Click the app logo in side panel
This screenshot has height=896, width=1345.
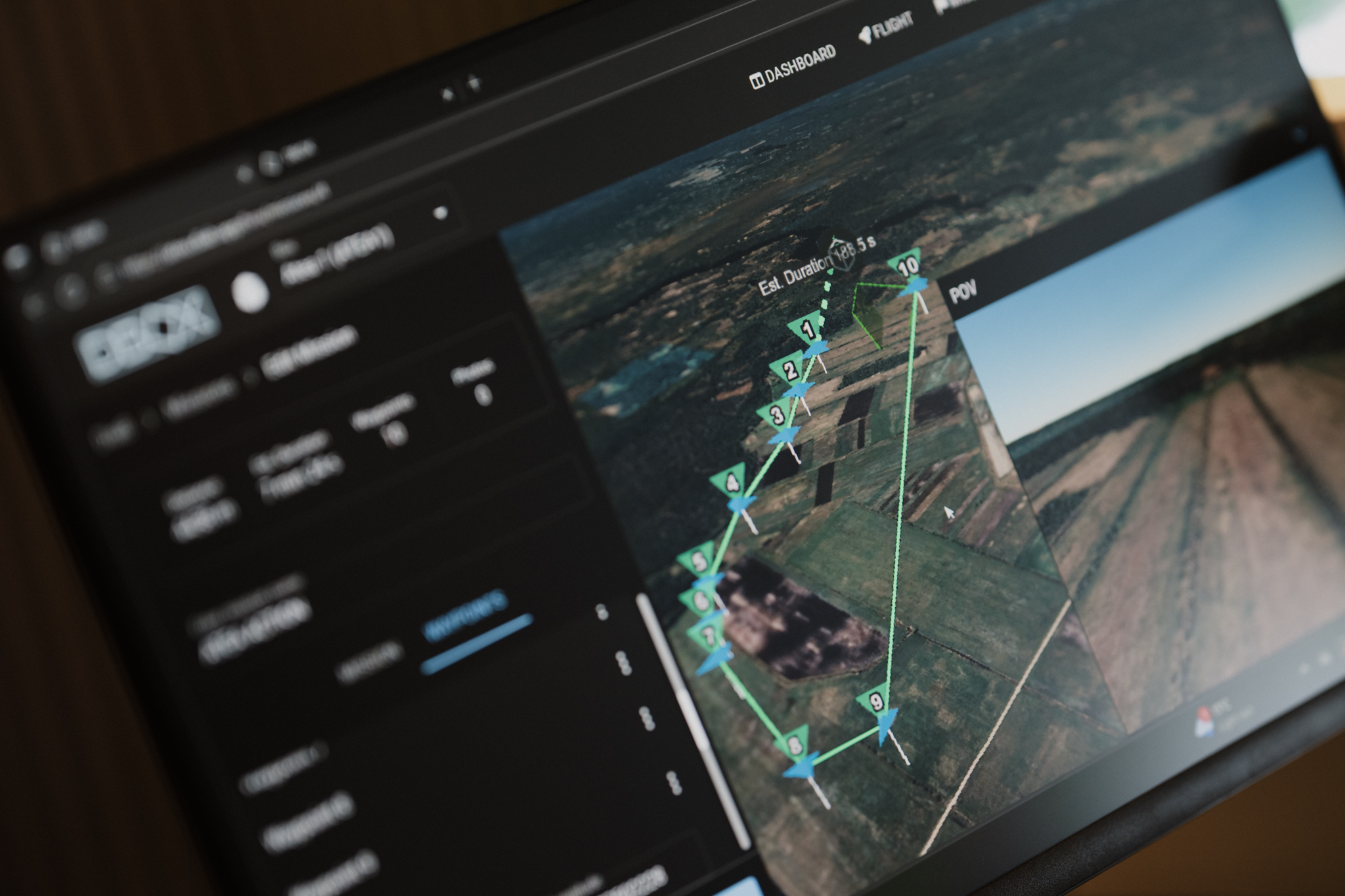coord(148,336)
